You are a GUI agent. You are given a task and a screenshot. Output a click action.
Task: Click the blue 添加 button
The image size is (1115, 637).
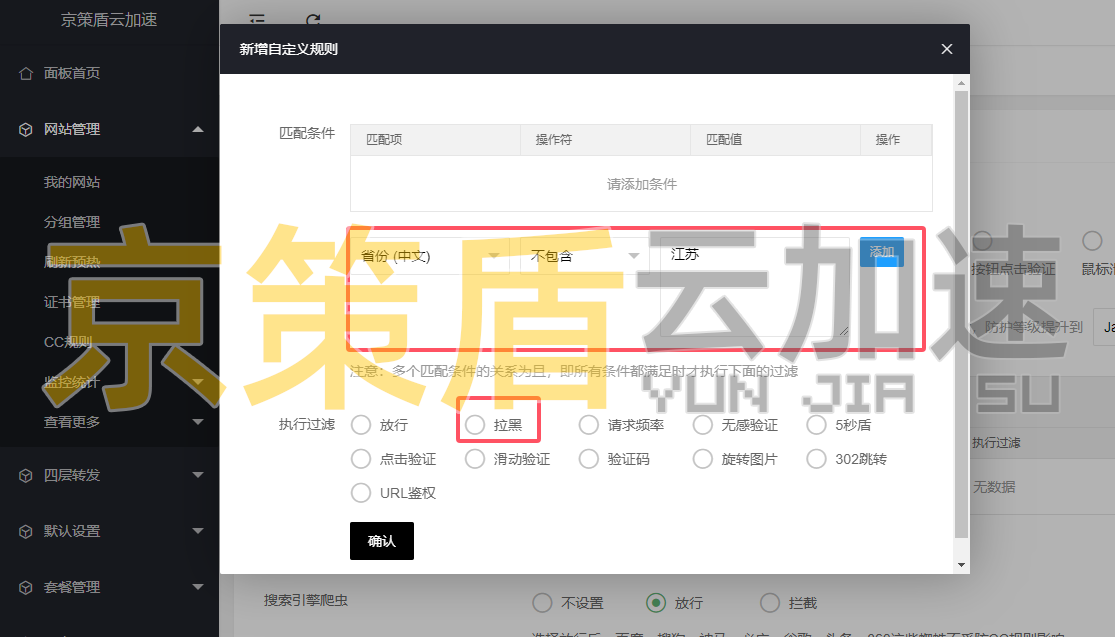tap(881, 252)
